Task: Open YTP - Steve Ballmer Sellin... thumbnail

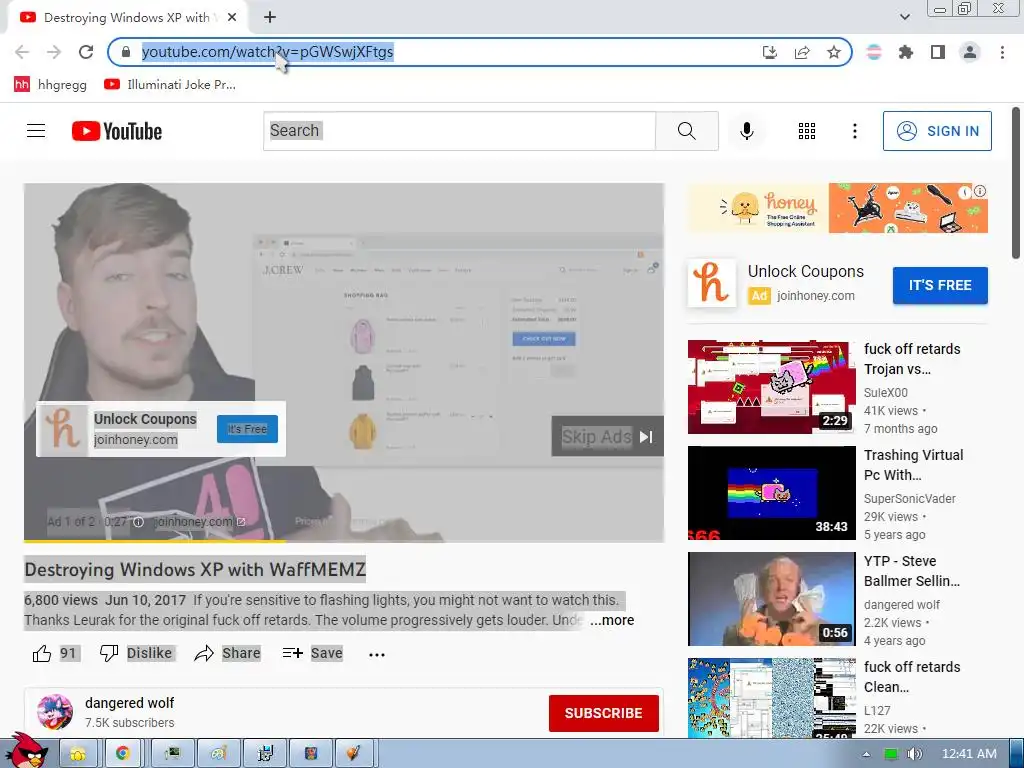Action: pos(771,599)
